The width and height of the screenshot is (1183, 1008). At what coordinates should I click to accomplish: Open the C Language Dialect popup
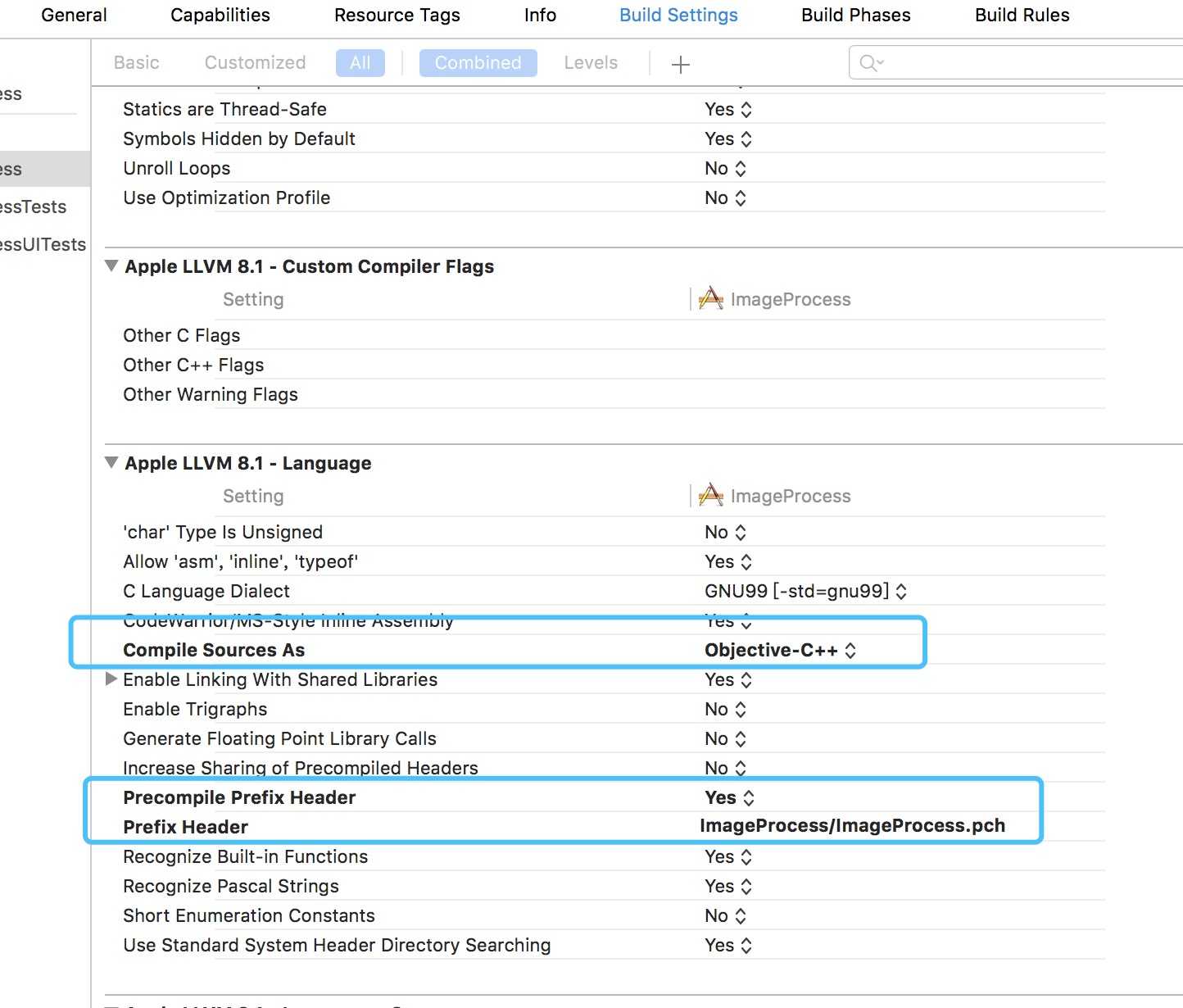click(x=805, y=591)
